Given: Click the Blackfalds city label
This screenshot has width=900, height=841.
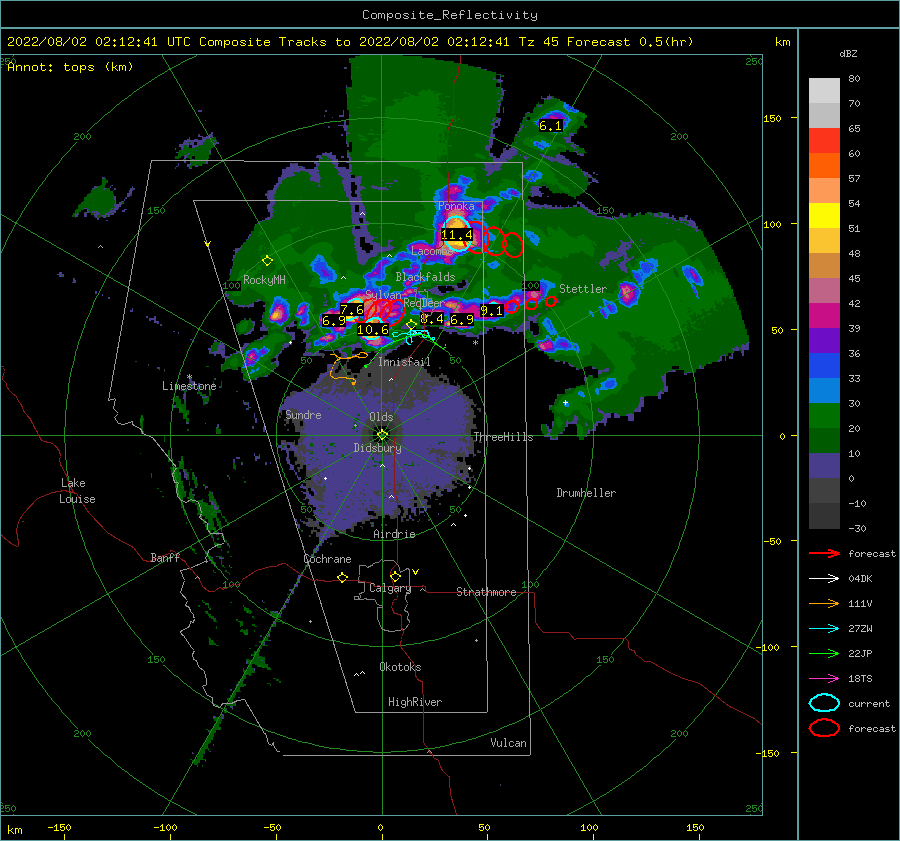Looking at the screenshot, I should (x=425, y=277).
